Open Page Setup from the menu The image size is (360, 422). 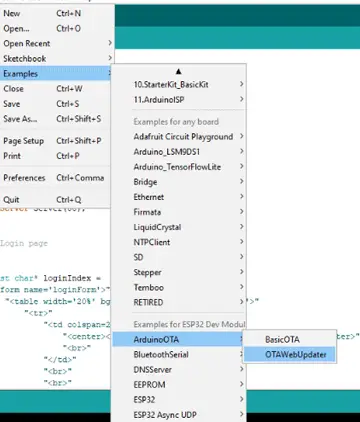55,141
